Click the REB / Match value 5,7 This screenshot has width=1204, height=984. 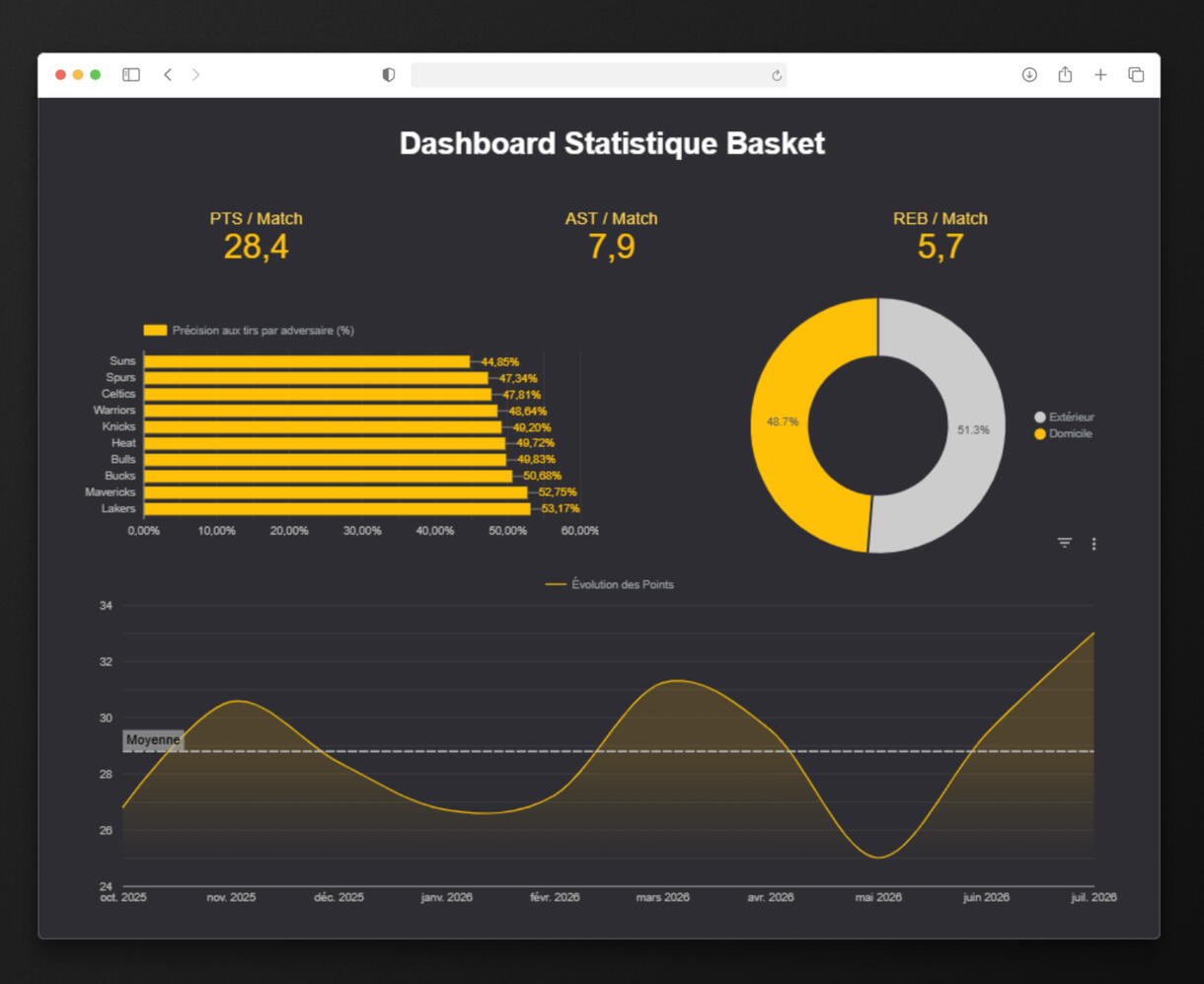(x=941, y=247)
